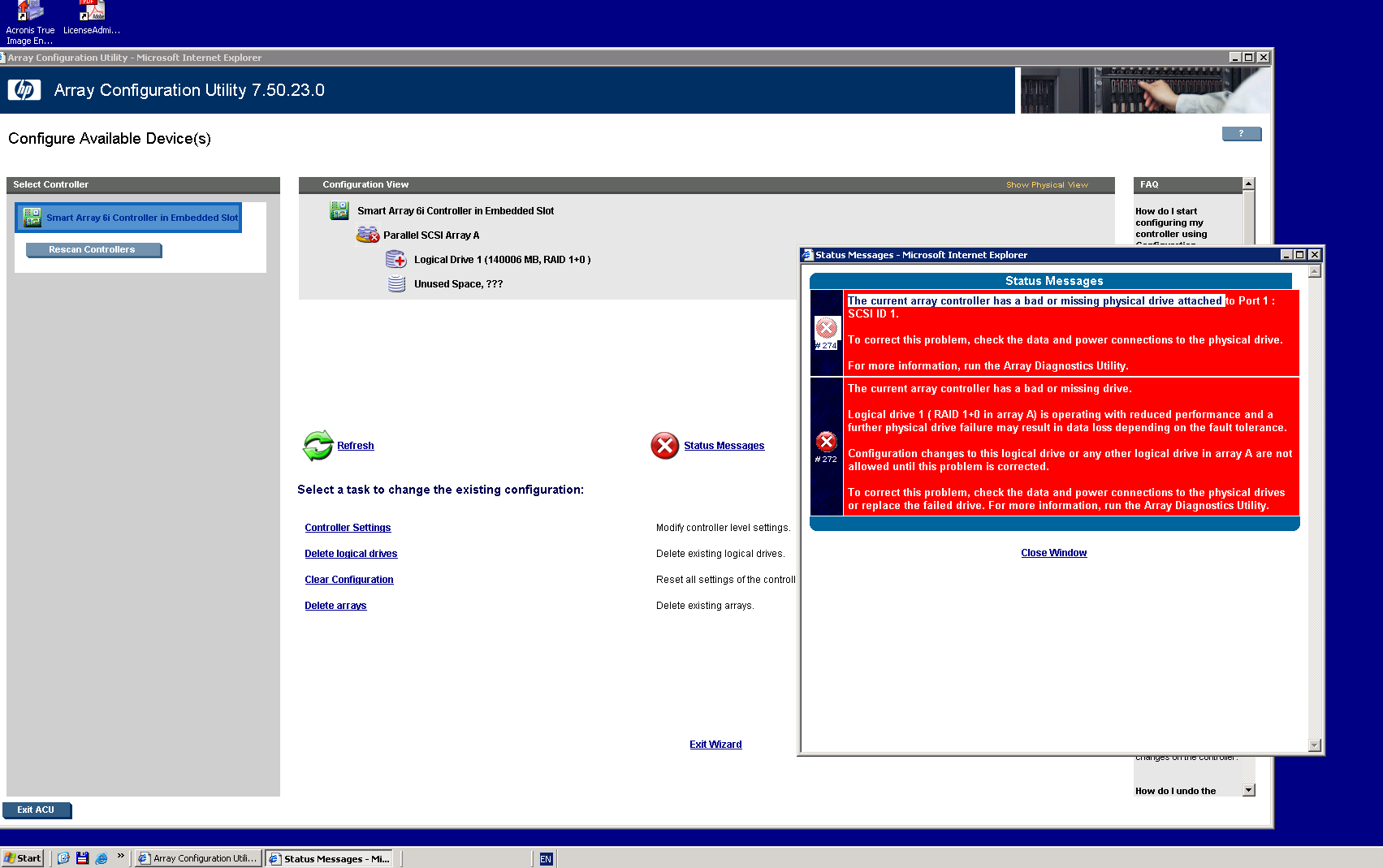Click Status Messages window scroll up arrow

tap(1315, 271)
